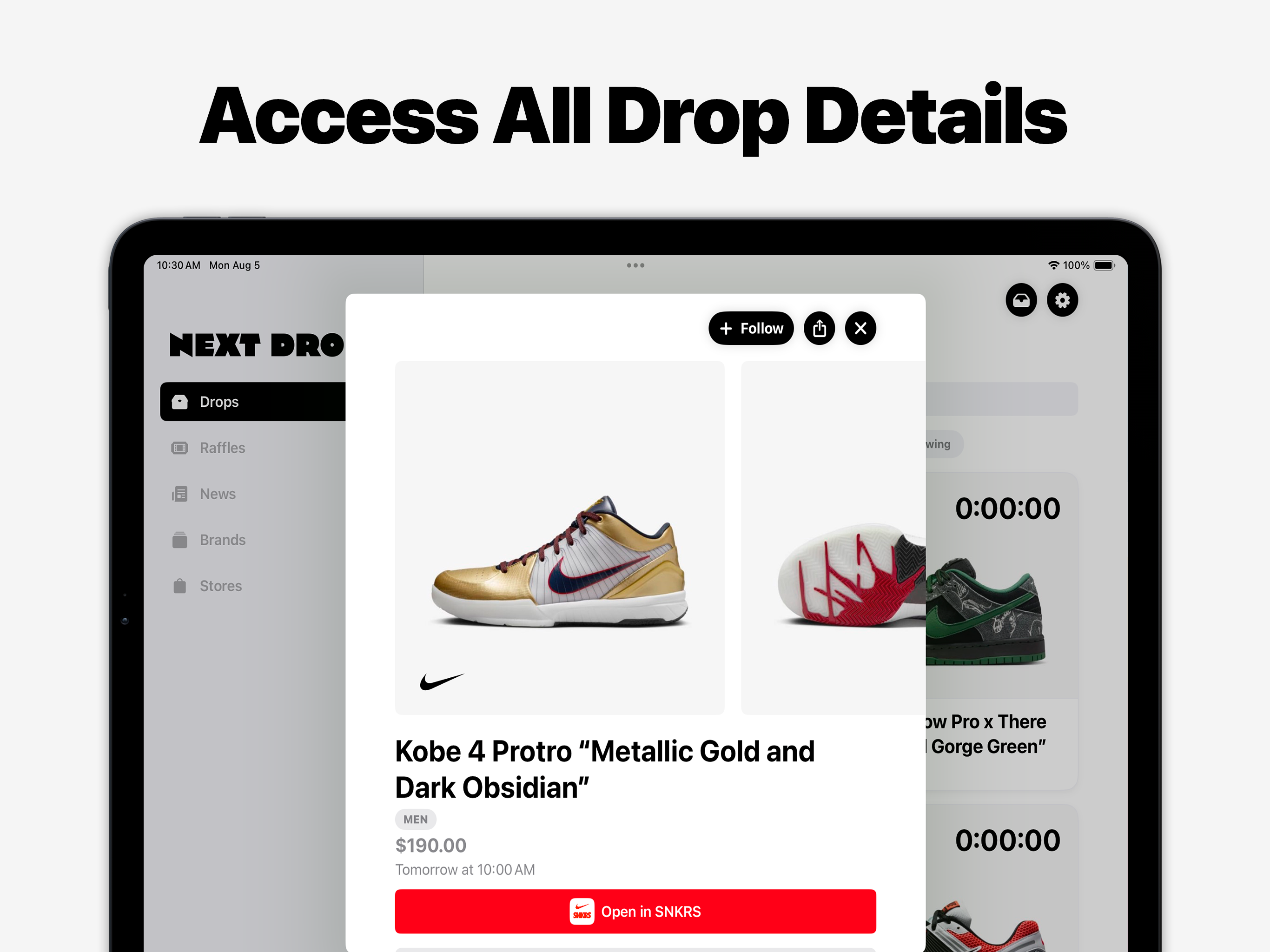The image size is (1270, 952).
Task: Click the MEN category tag
Action: click(416, 820)
